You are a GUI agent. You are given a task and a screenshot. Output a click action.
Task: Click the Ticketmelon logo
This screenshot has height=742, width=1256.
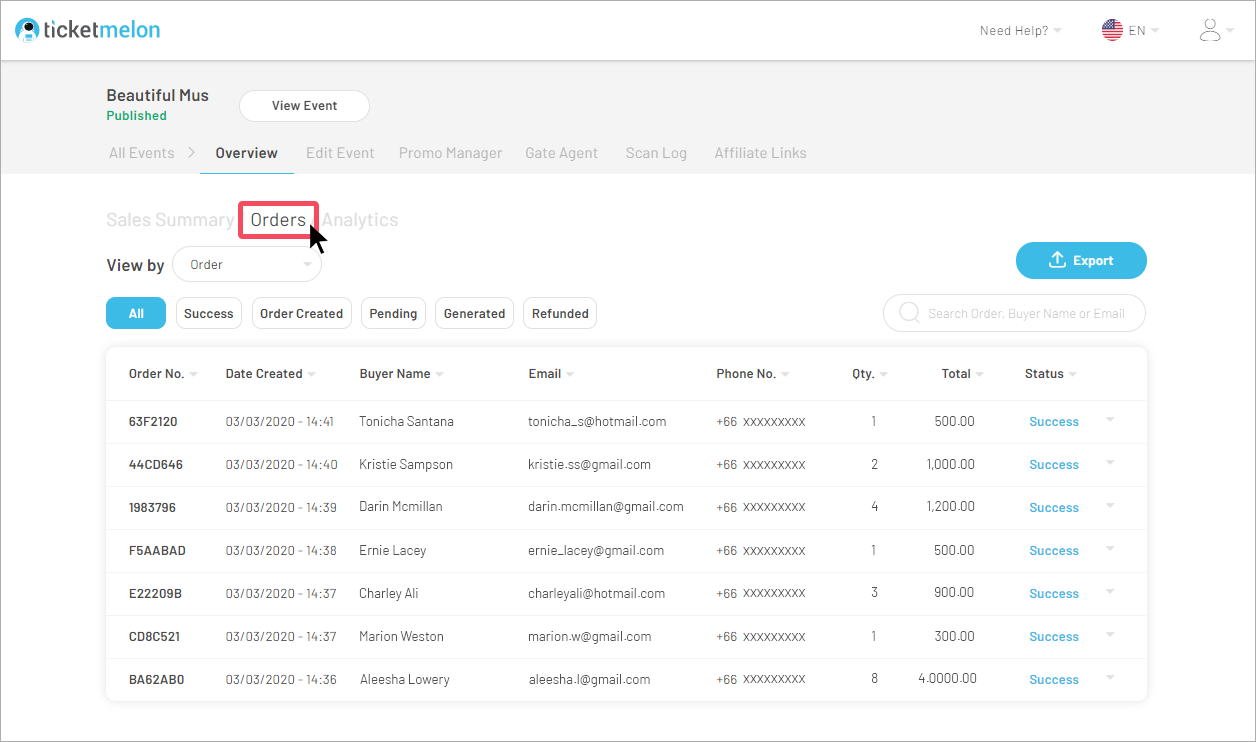click(88, 30)
